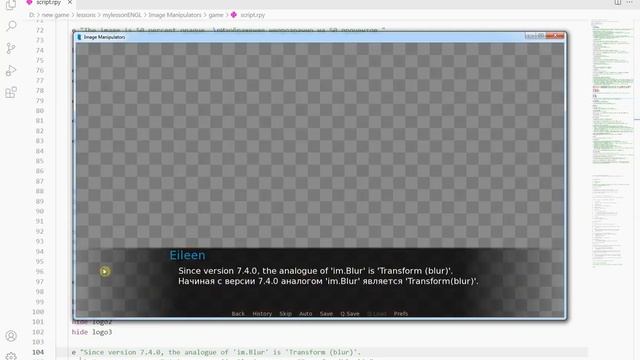Open the editor more actions menu
This screenshot has width=640, height=360.
point(629,2)
